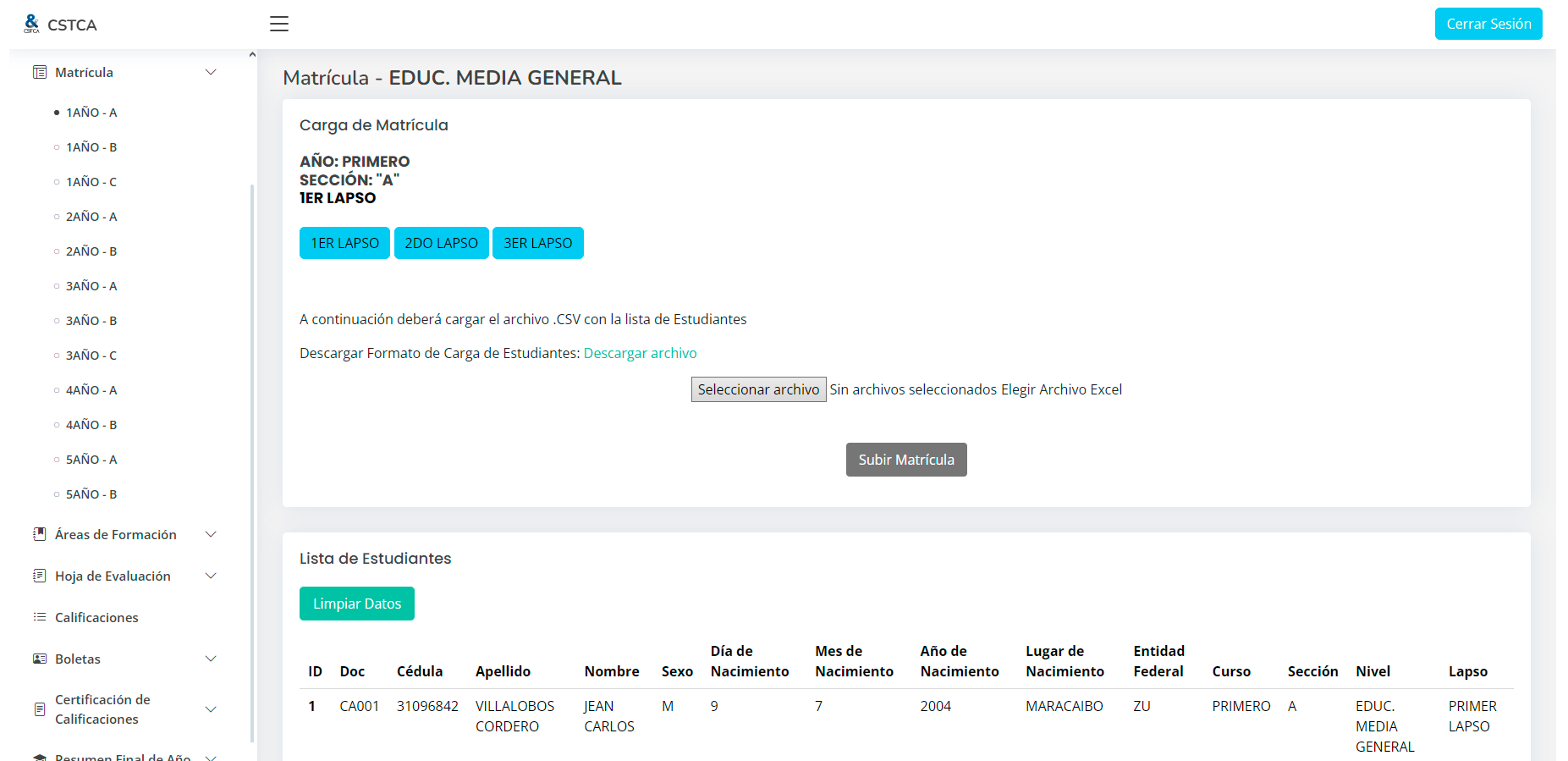Click the Matrícula sidebar icon
The height and width of the screenshot is (761, 1568).
click(40, 73)
